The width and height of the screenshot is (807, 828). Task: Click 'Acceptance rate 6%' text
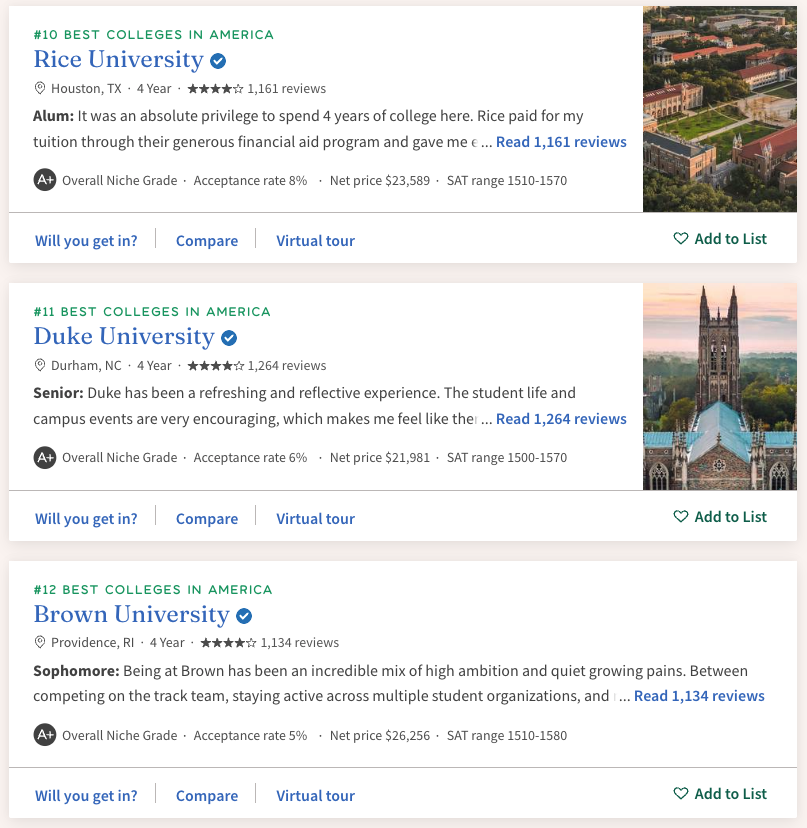coord(250,457)
